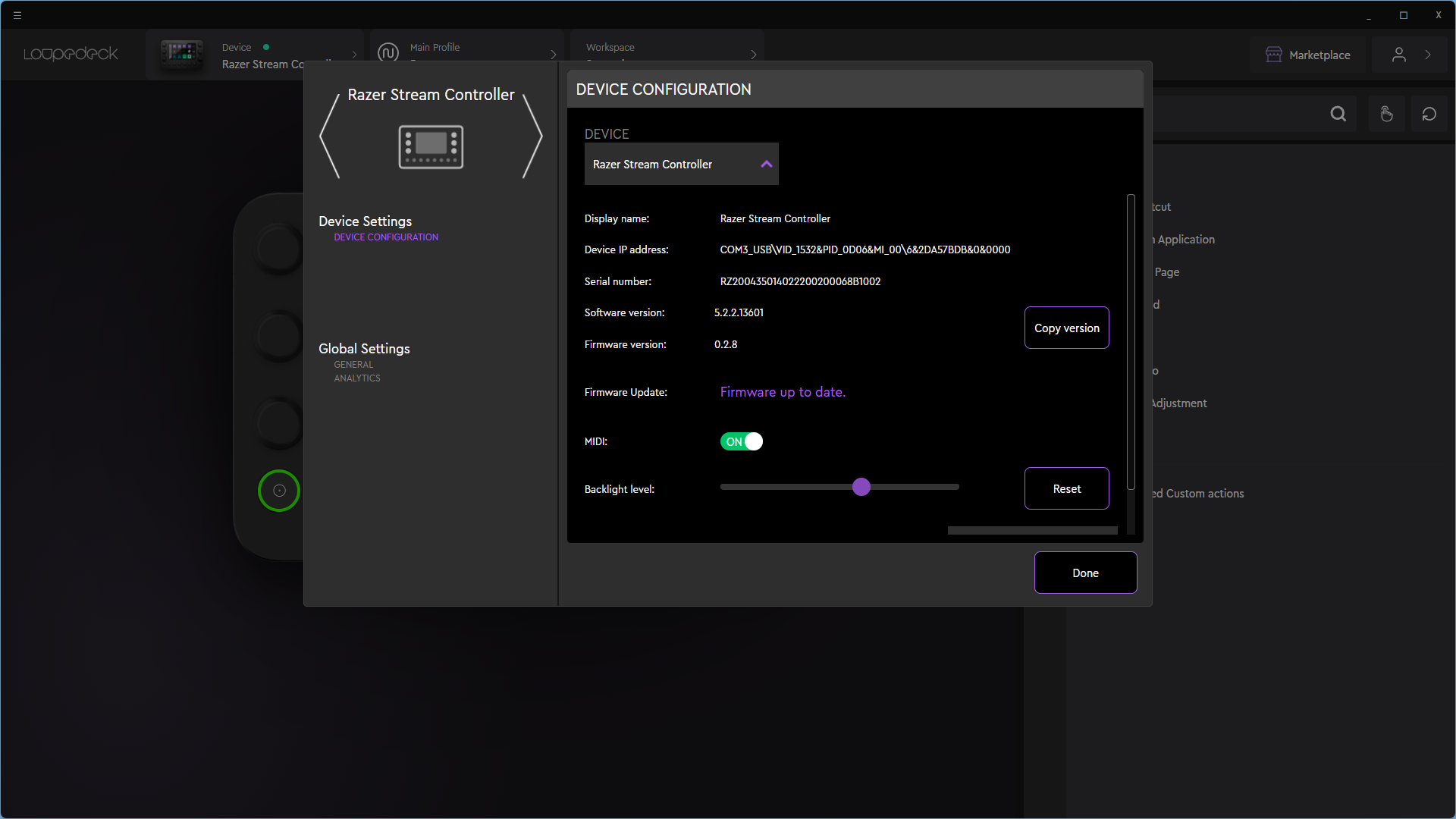Click the horizontal scrollbar at panel bottom
This screenshot has width=1456, height=819.
tap(1032, 531)
